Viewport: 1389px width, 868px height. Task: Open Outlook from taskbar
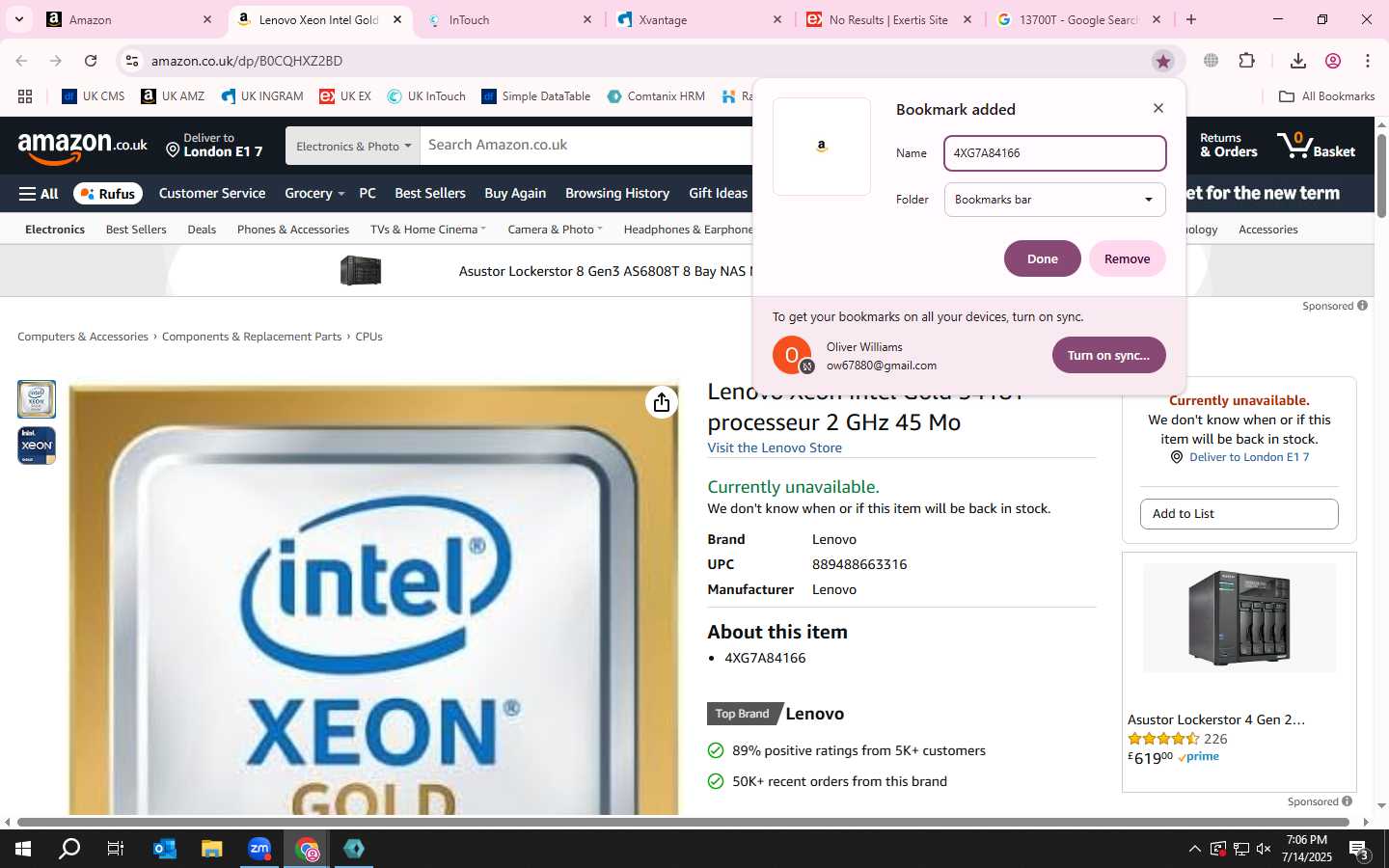pos(164,849)
